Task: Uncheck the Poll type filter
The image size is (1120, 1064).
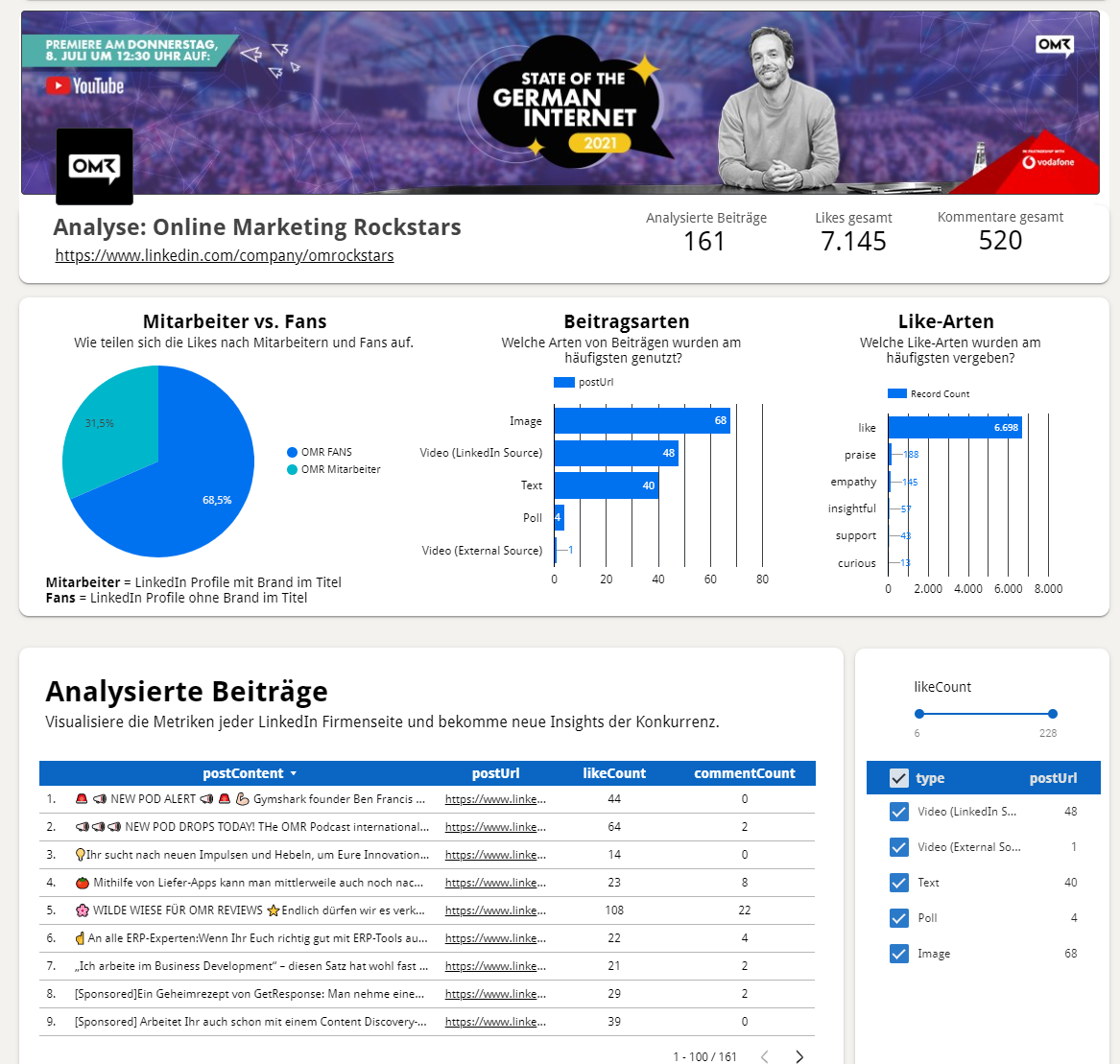Action: pos(898,918)
